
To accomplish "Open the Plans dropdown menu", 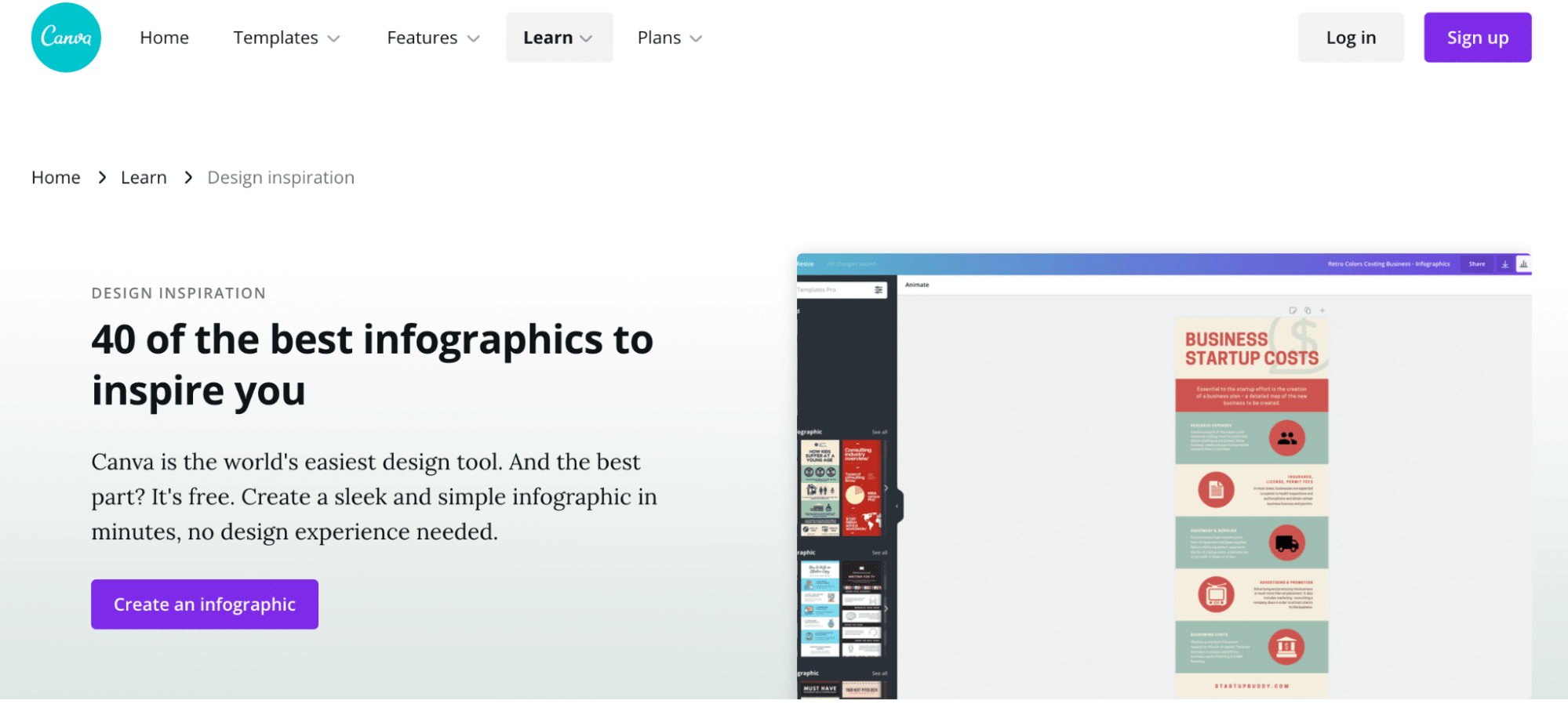I will [669, 38].
